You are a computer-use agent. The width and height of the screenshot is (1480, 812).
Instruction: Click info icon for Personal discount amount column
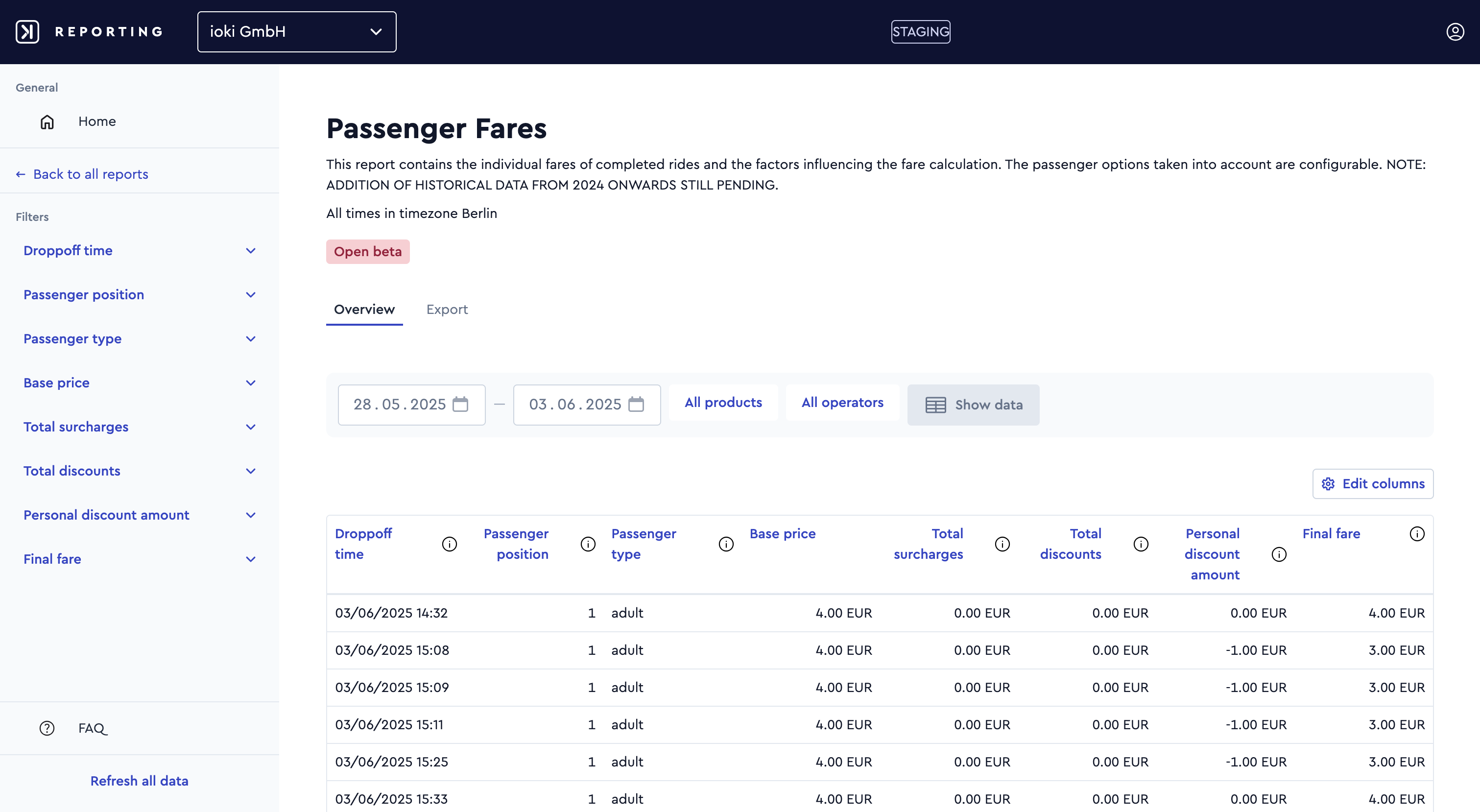click(x=1279, y=554)
